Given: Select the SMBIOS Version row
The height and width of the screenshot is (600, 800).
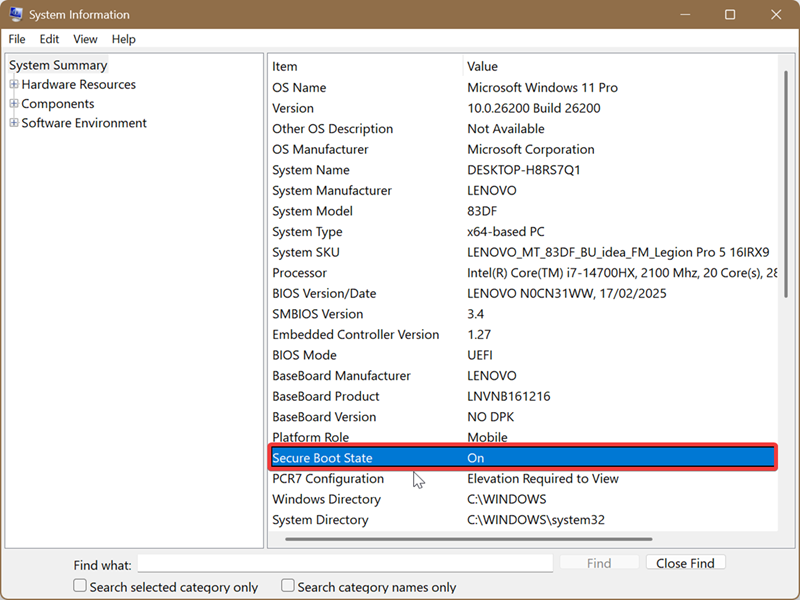Looking at the screenshot, I should [523, 314].
